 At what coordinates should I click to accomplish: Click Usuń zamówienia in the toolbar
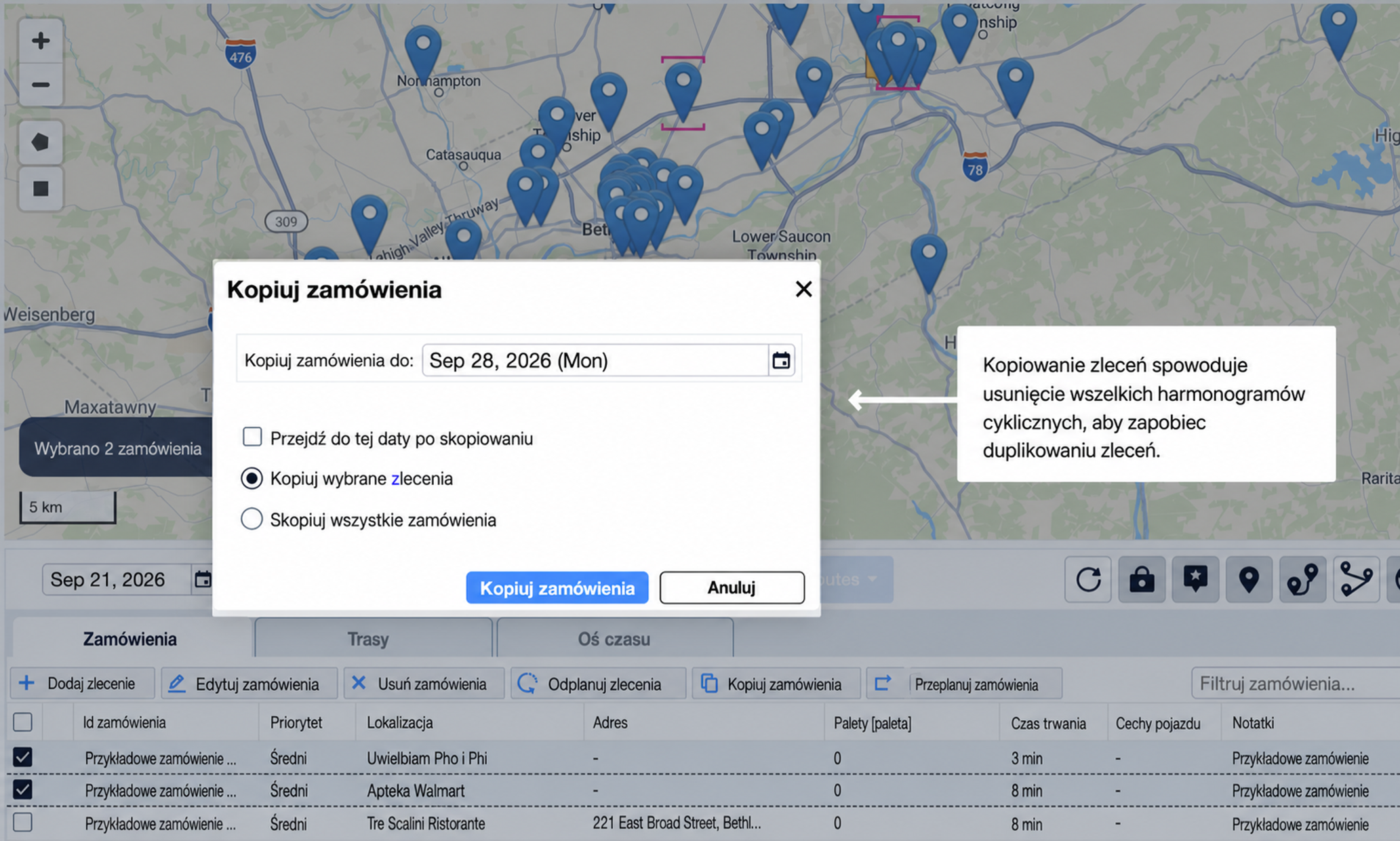click(x=424, y=684)
